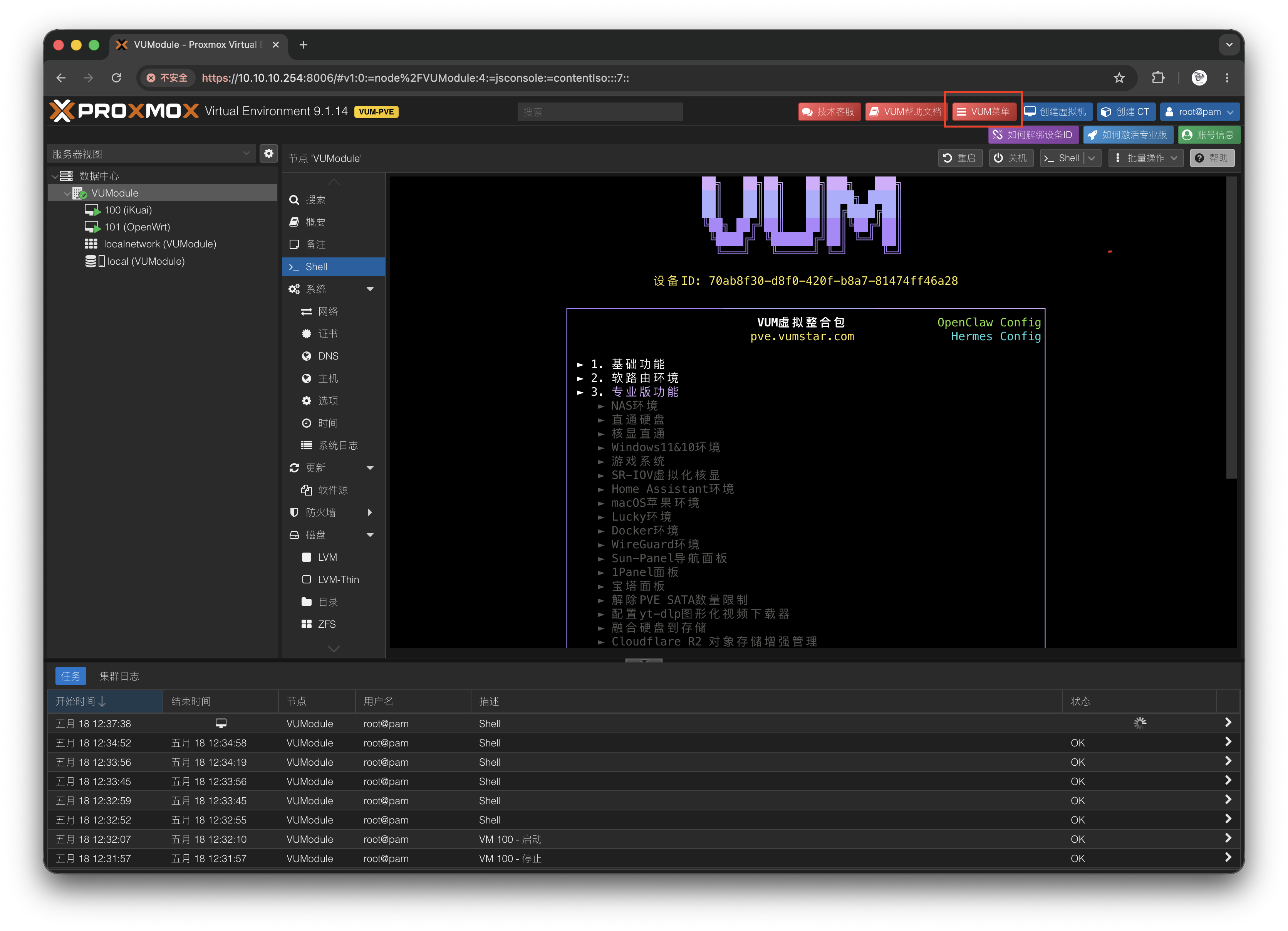Image resolution: width=1288 pixels, height=931 pixels.
Task: Open the browser profile avatar icon
Action: coord(1199,78)
